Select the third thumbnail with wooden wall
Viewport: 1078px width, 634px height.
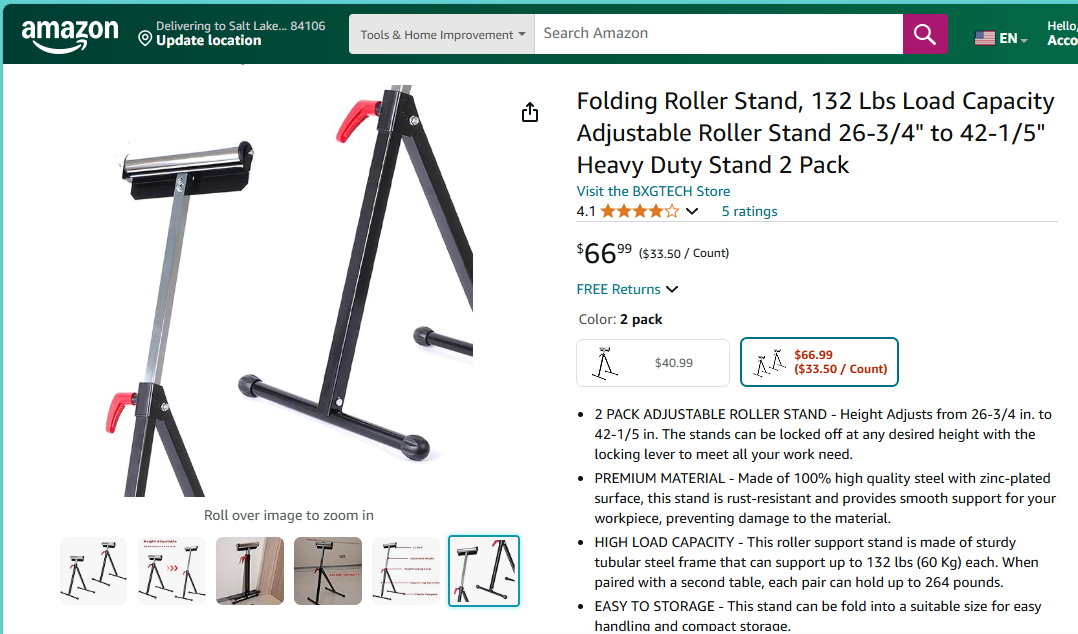(x=250, y=571)
